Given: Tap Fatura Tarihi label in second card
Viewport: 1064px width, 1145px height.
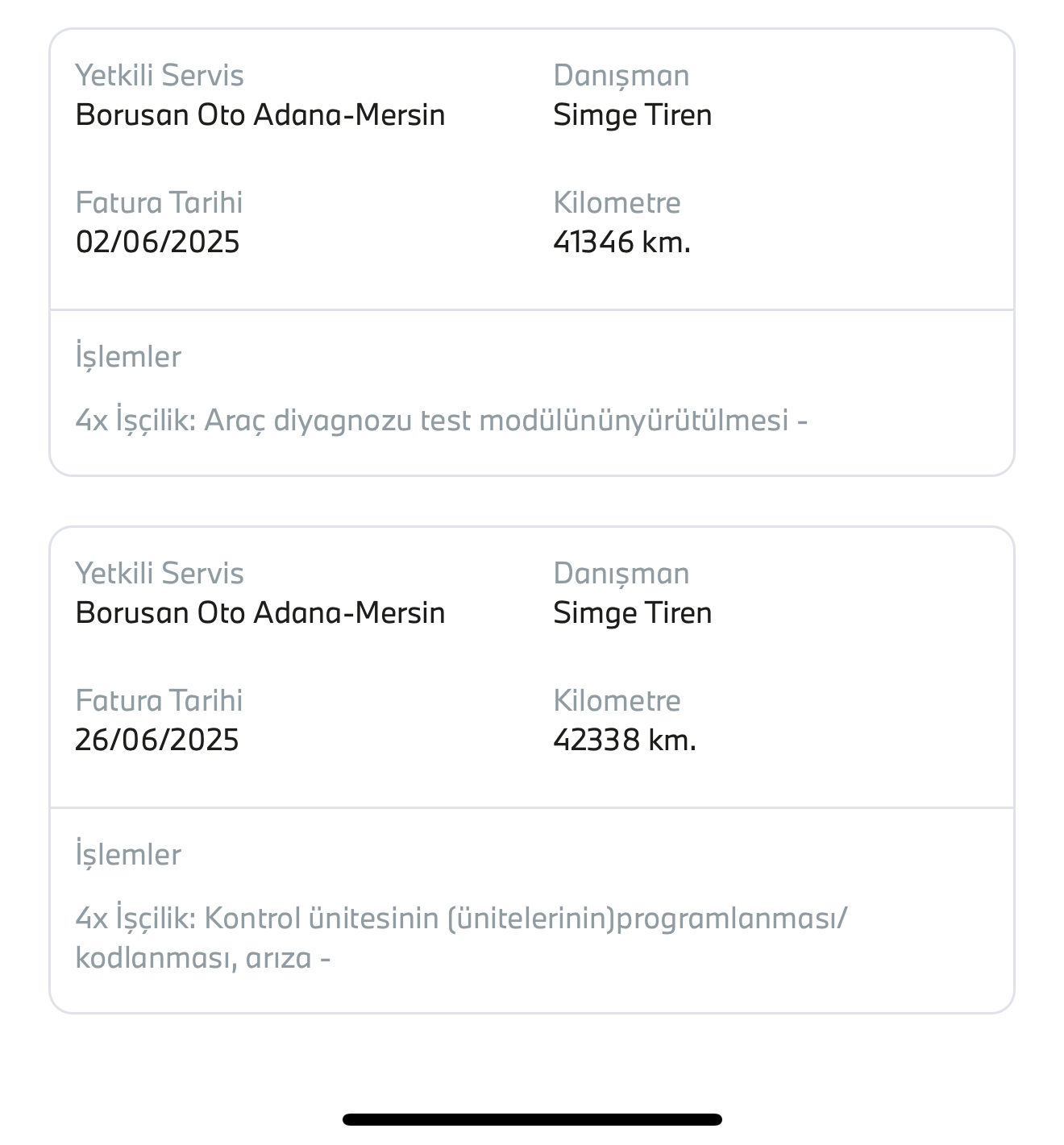Looking at the screenshot, I should (x=160, y=700).
